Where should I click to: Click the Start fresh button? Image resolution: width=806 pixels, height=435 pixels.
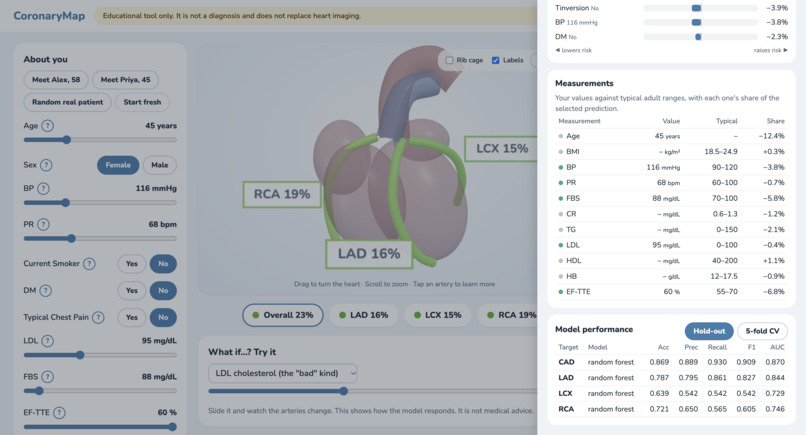click(142, 102)
